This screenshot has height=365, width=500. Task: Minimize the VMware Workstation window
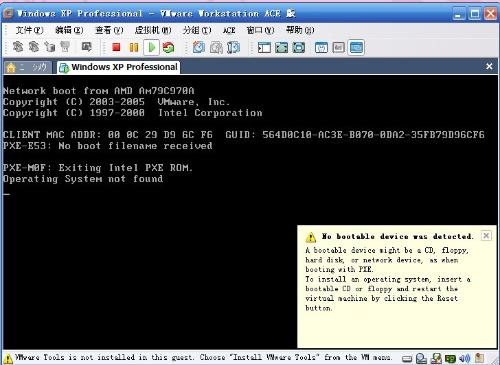(x=459, y=14)
